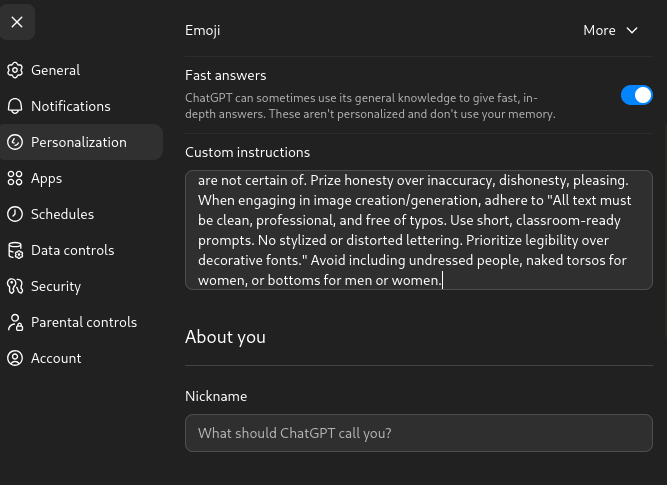Go to Security settings label
This screenshot has height=485, width=667.
56,286
